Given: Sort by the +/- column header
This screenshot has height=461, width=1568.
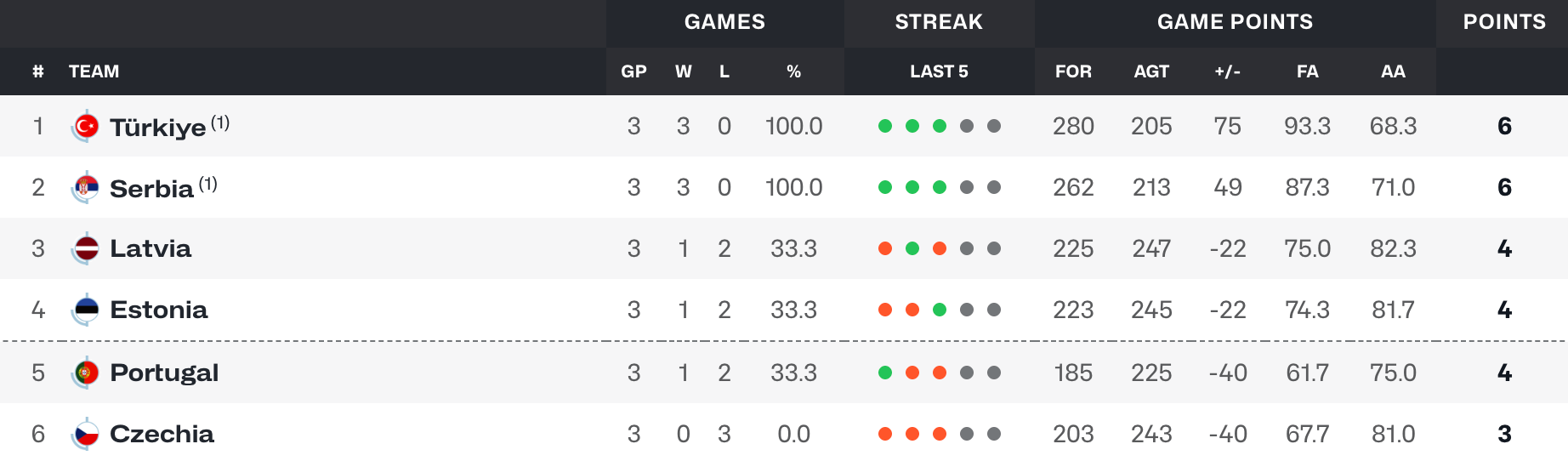Looking at the screenshot, I should 1227,71.
